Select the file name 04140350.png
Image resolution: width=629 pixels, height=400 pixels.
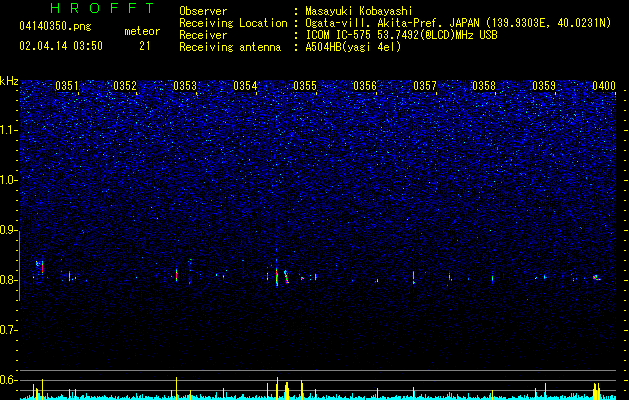(x=55, y=26)
